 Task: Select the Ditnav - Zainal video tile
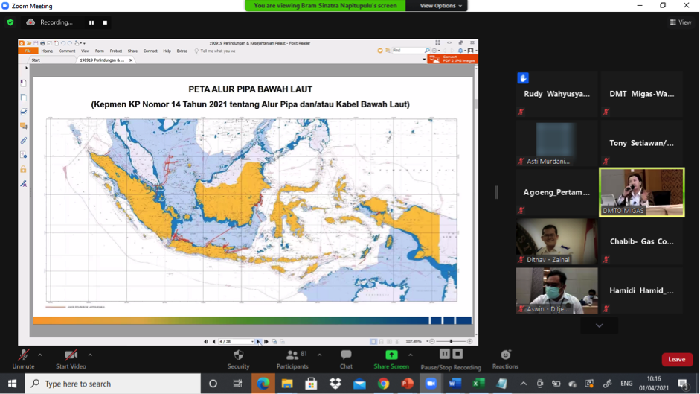[x=556, y=241]
